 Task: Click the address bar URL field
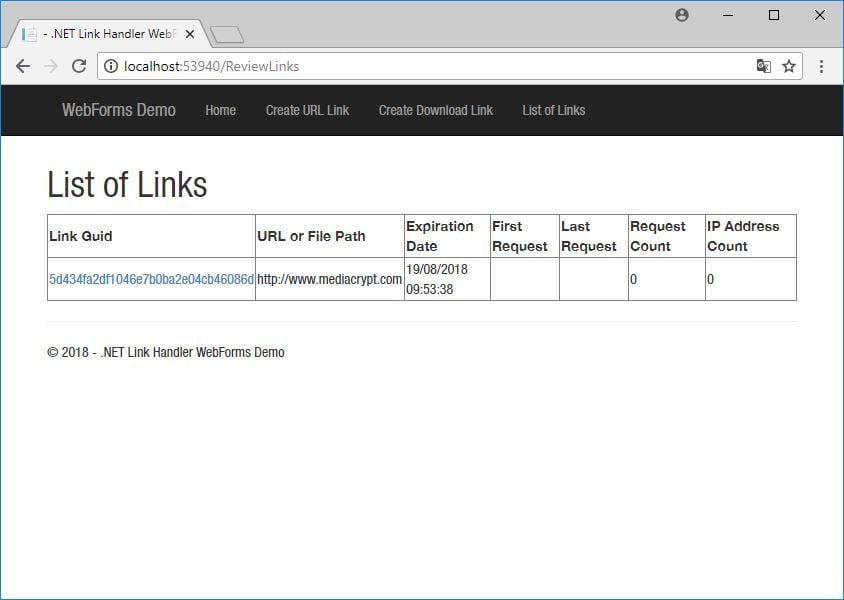pos(430,66)
